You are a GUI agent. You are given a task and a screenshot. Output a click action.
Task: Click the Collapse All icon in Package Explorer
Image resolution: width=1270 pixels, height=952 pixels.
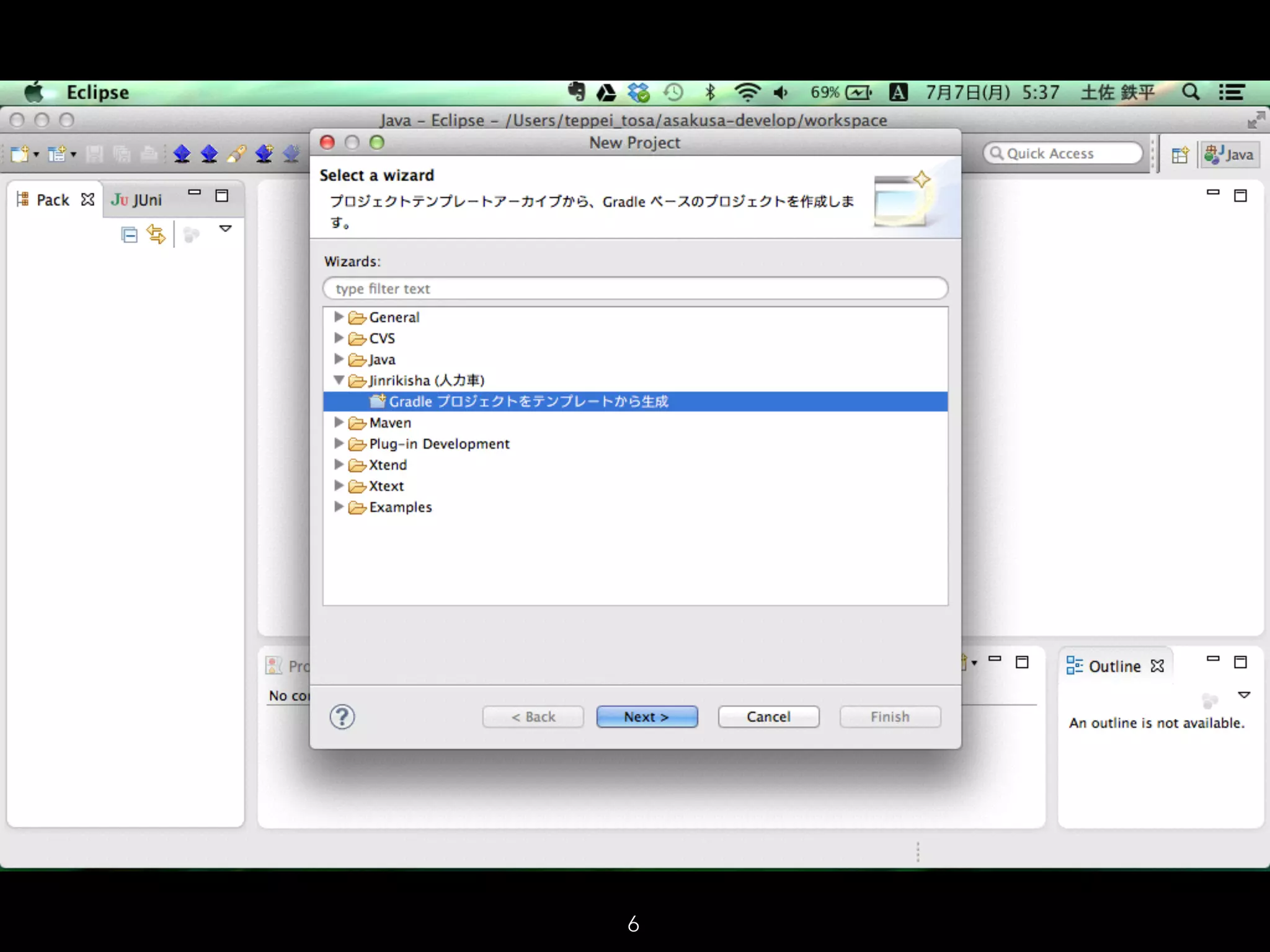click(129, 235)
